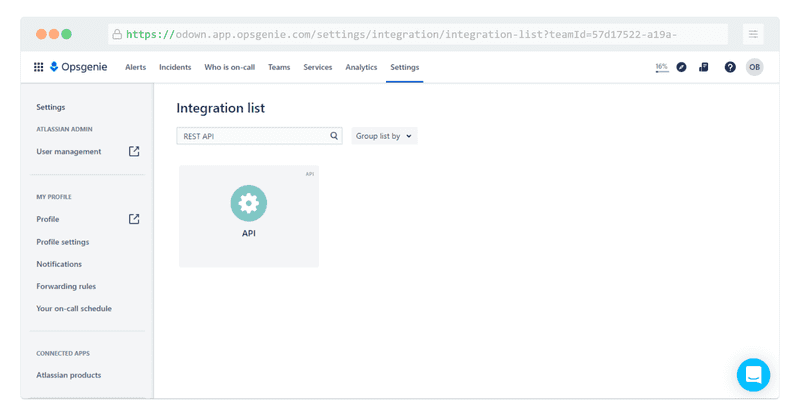Focus the REST API search field
The height and width of the screenshot is (415, 800).
pyautogui.click(x=253, y=136)
